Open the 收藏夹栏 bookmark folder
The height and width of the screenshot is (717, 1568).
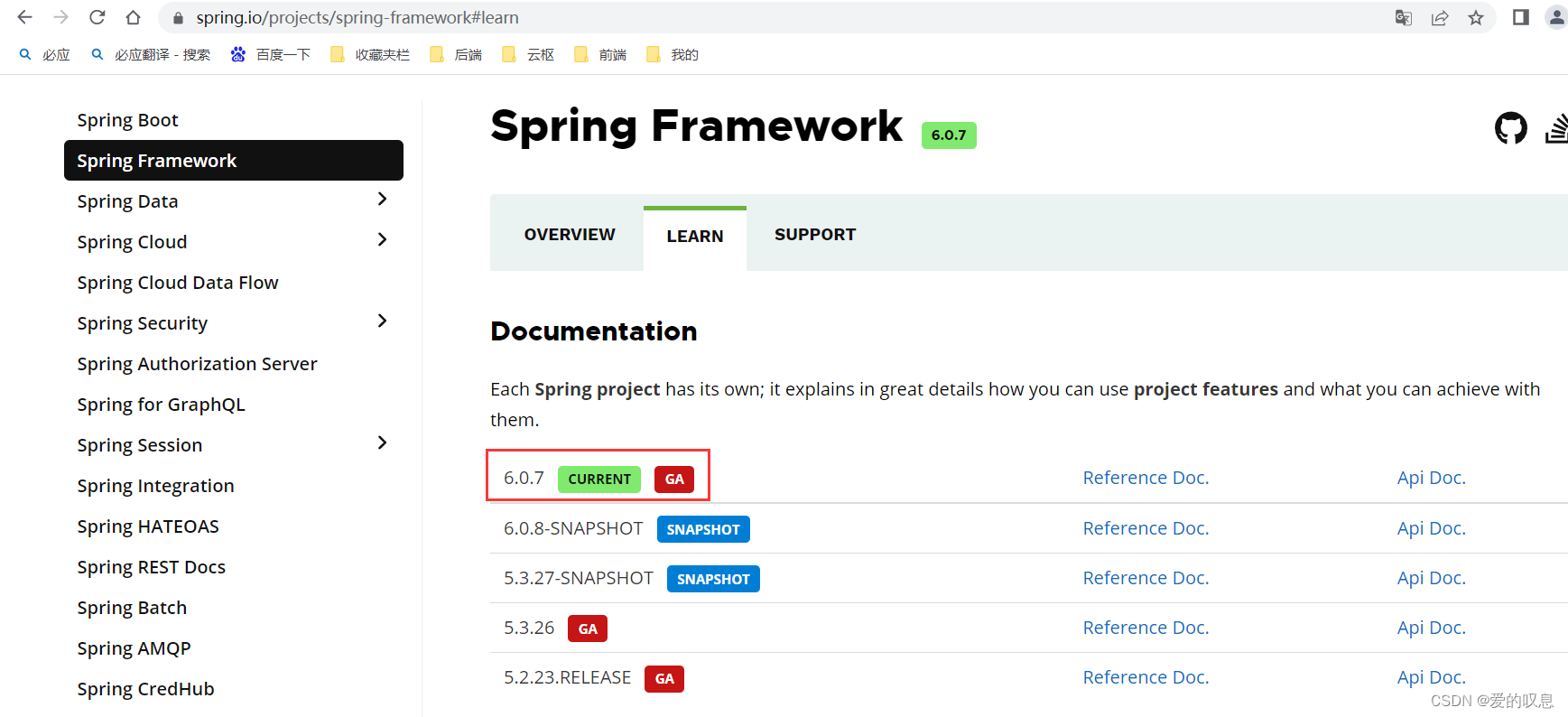[370, 55]
